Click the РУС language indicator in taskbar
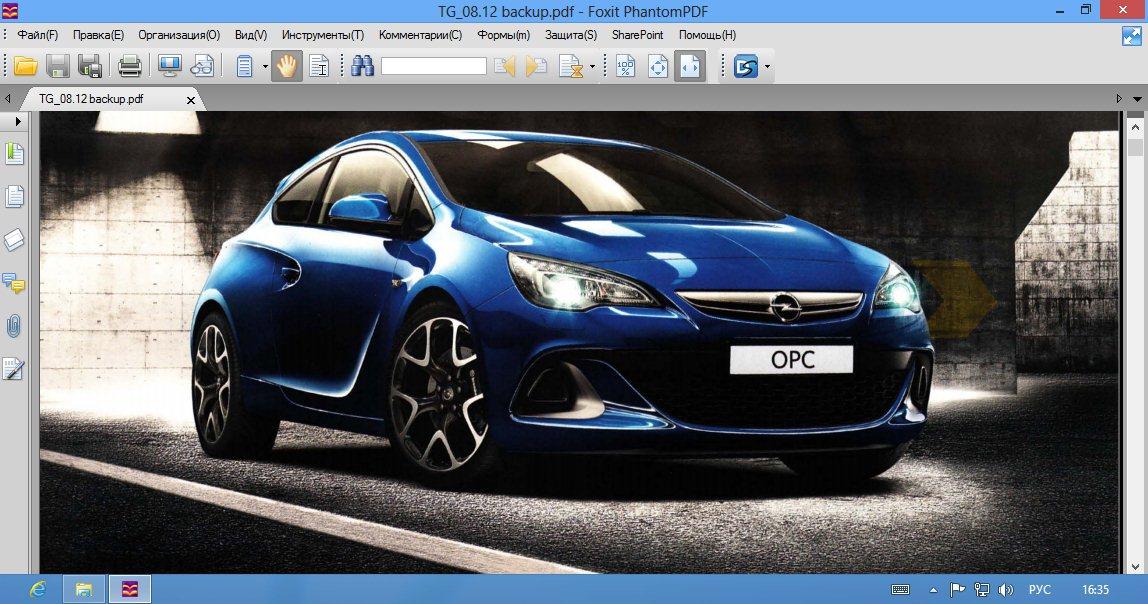 [x=1041, y=590]
